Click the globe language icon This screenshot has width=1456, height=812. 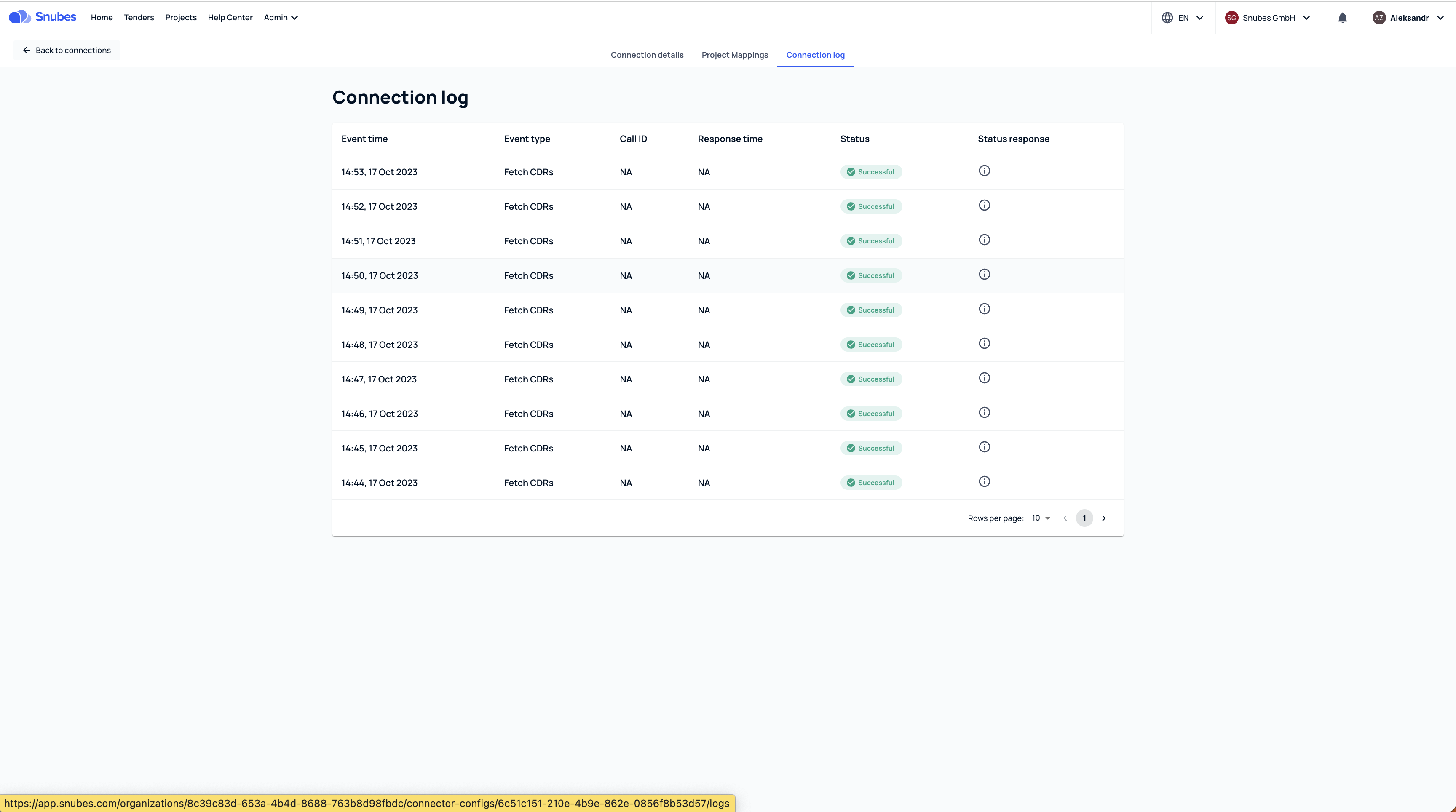click(1167, 18)
